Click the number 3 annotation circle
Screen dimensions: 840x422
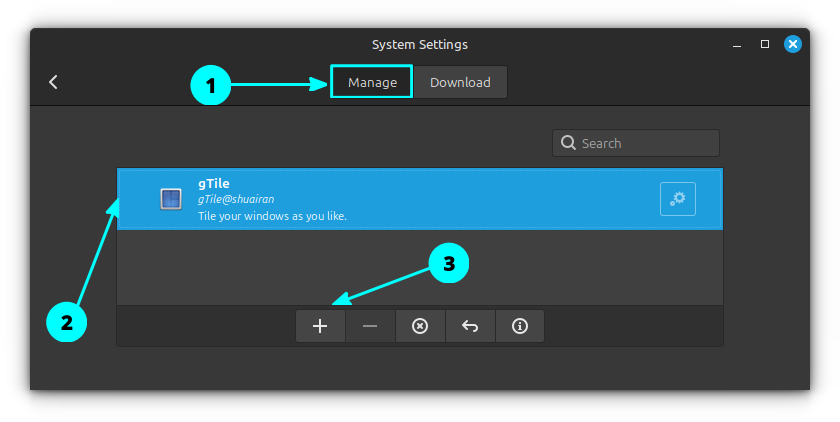click(x=449, y=264)
